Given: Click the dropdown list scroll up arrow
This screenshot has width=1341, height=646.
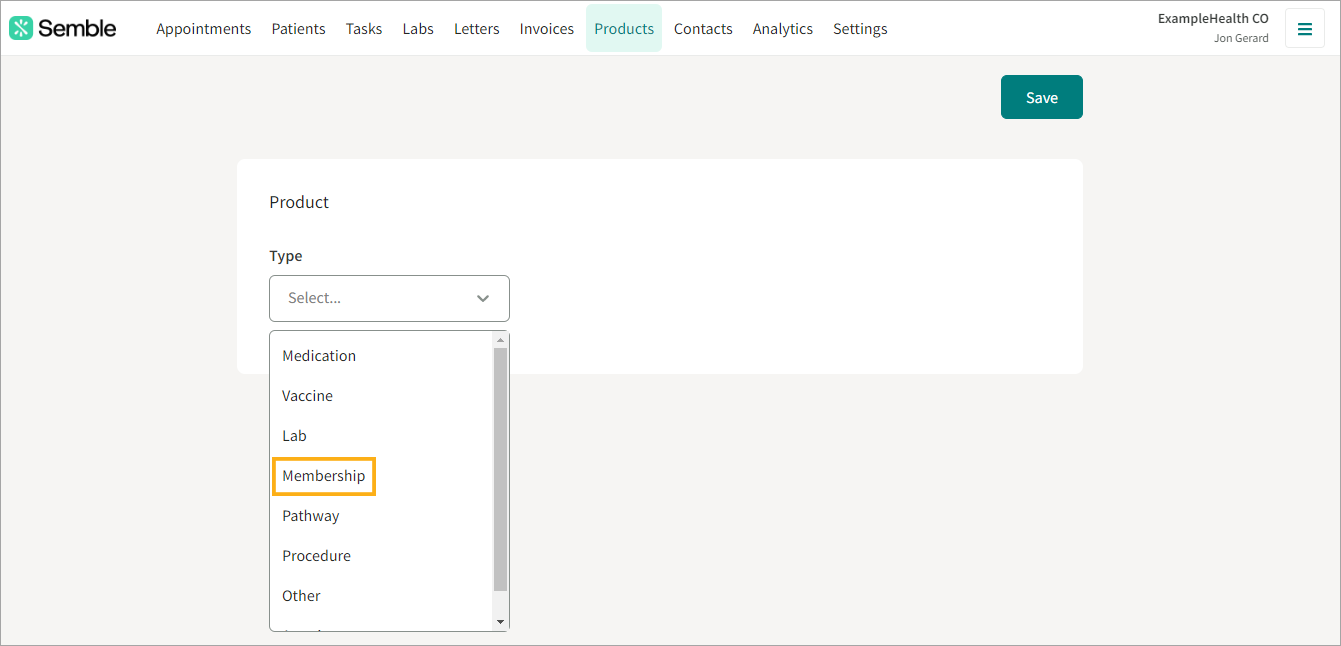Looking at the screenshot, I should click(501, 340).
